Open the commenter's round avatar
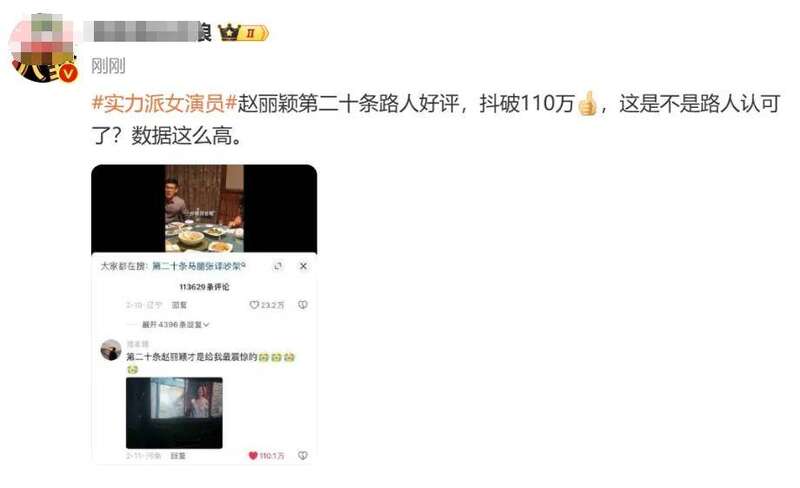Image resolution: width=800 pixels, height=488 pixels. click(111, 350)
